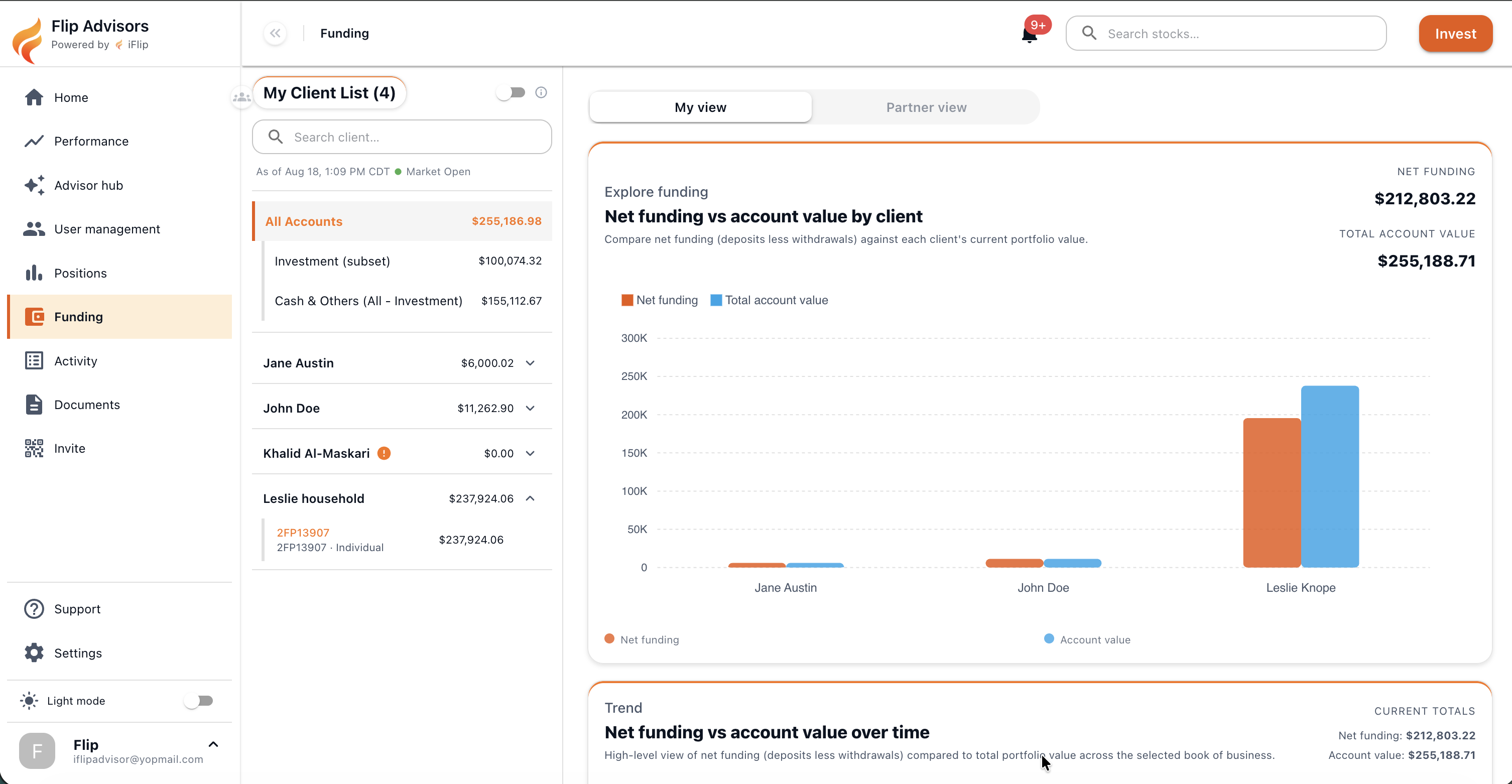Focus the Search client input field
This screenshot has width=1512, height=784.
coord(402,137)
